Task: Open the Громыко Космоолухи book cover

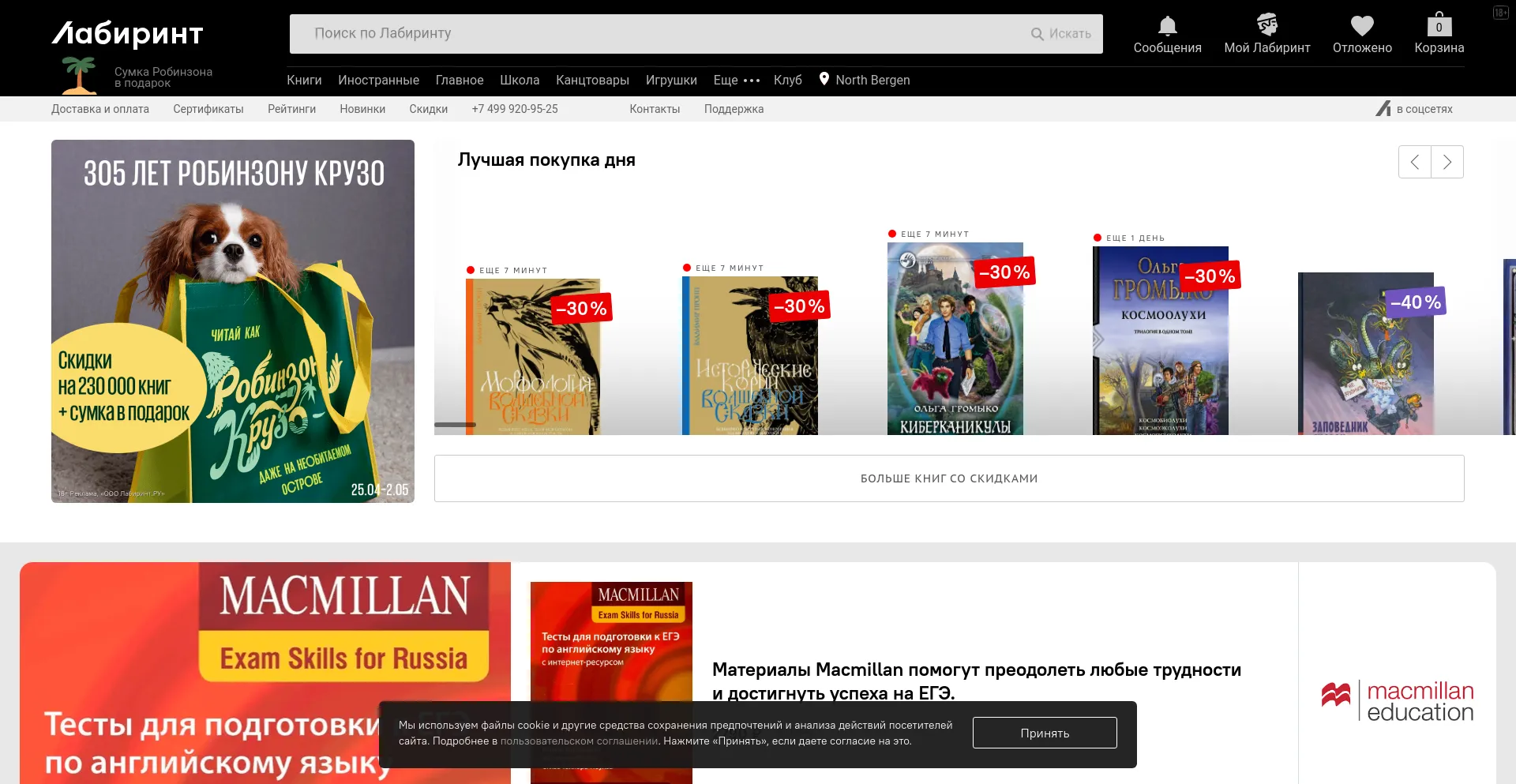Action: tap(1161, 340)
